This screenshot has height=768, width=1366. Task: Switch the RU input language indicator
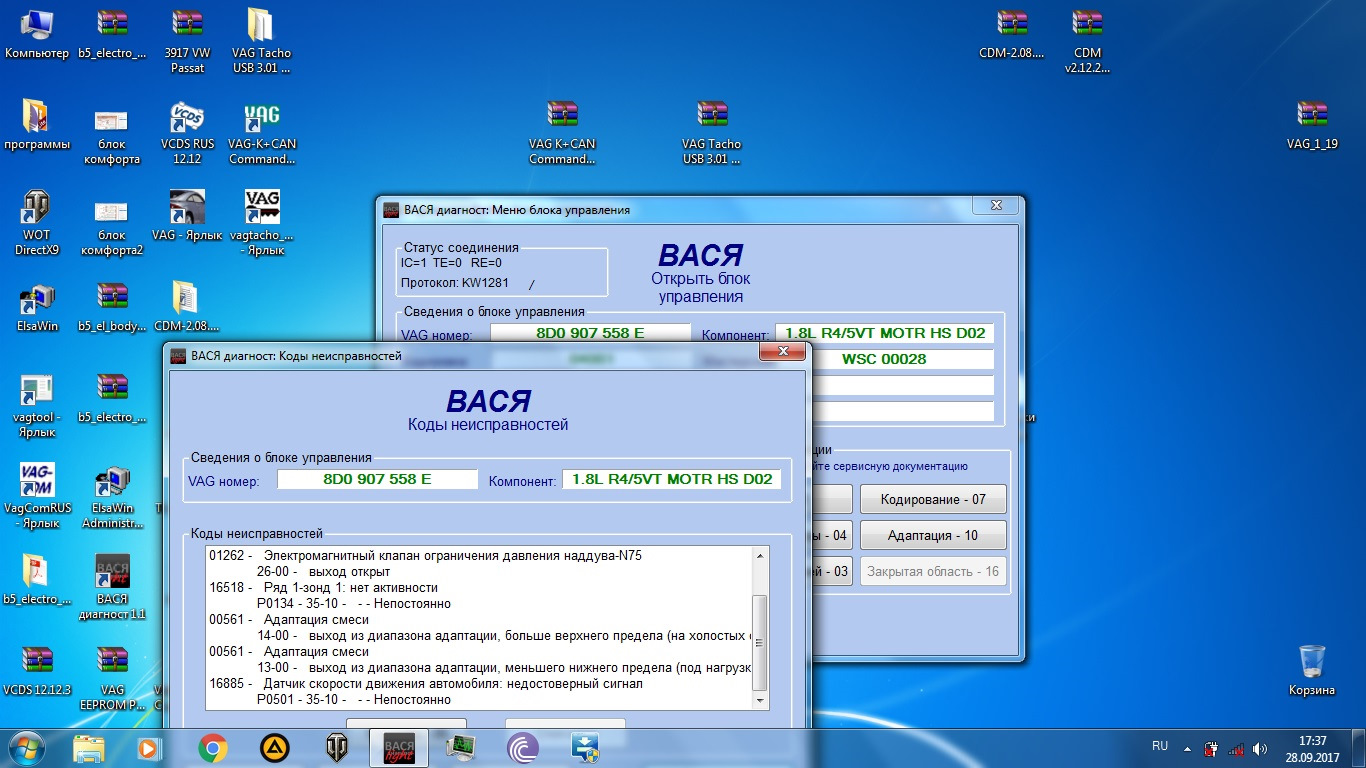coord(1160,746)
